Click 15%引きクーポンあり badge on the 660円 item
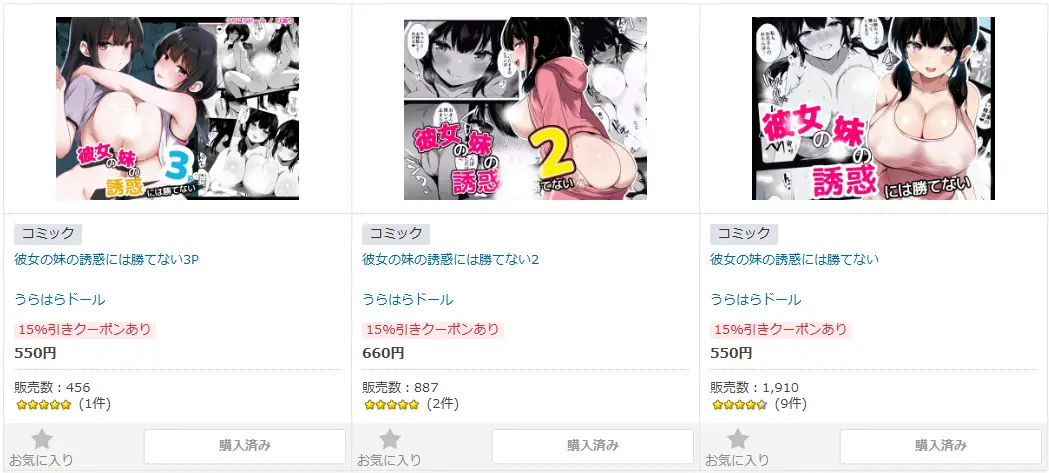 coord(433,330)
